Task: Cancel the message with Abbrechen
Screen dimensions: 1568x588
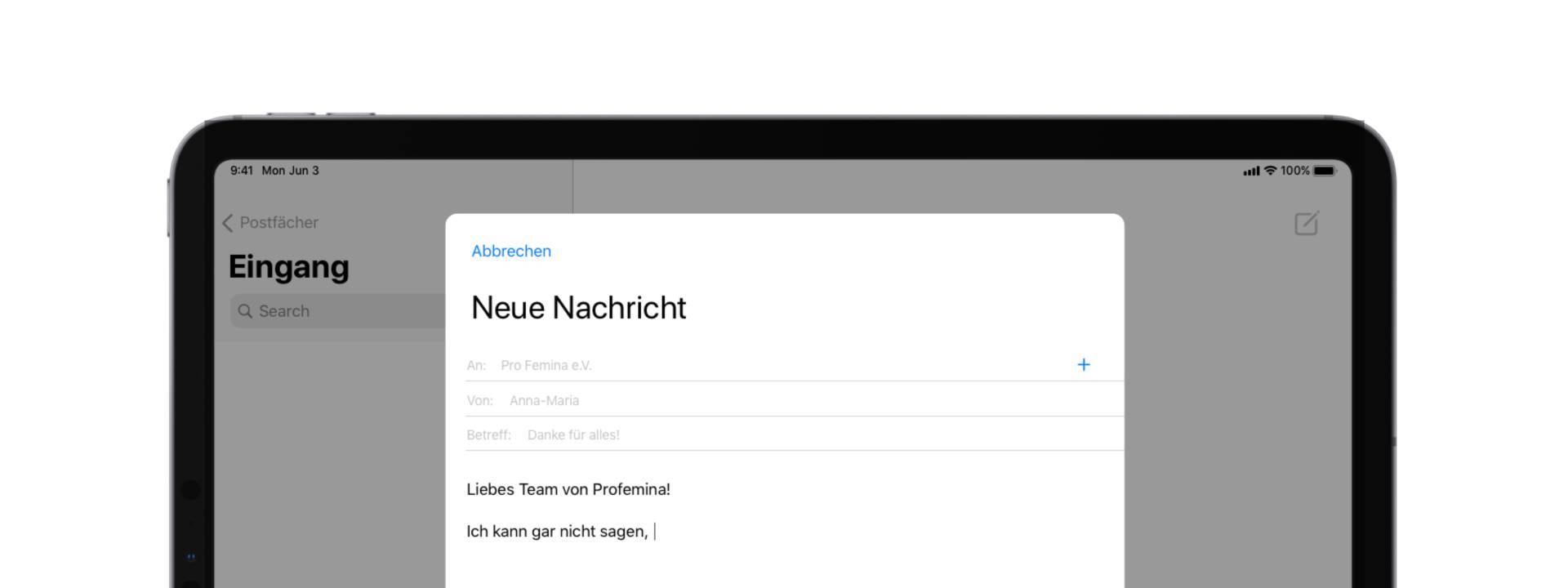Action: tap(511, 252)
